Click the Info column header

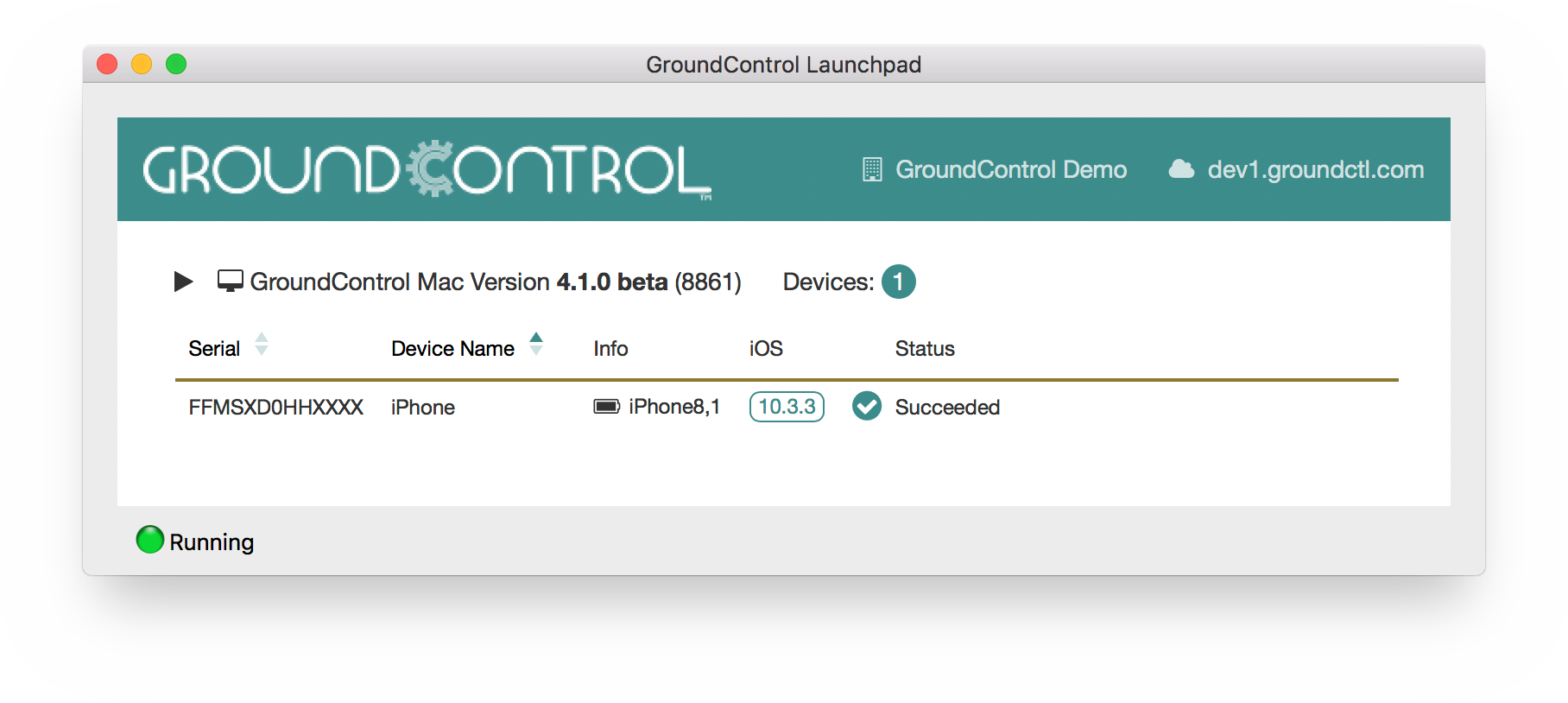coord(610,349)
